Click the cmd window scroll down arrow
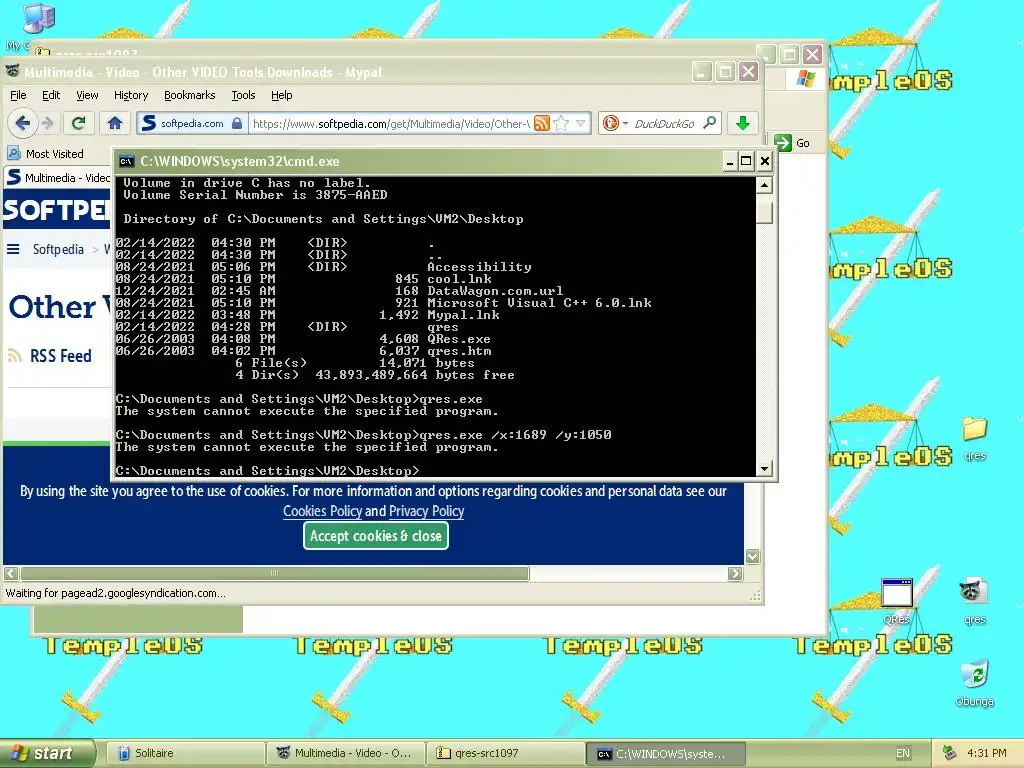 [x=764, y=468]
